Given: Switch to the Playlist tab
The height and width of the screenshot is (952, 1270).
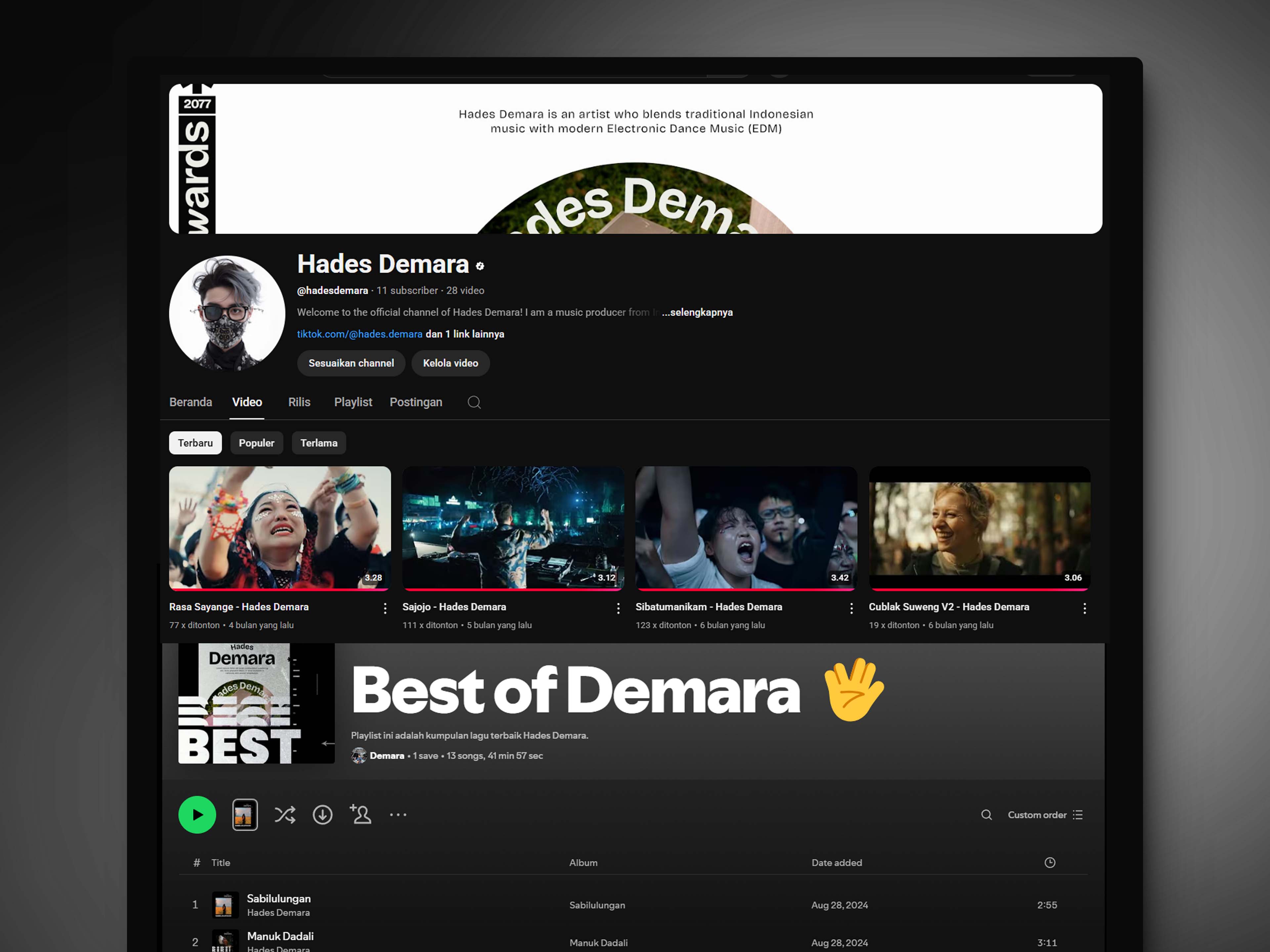Looking at the screenshot, I should click(353, 402).
